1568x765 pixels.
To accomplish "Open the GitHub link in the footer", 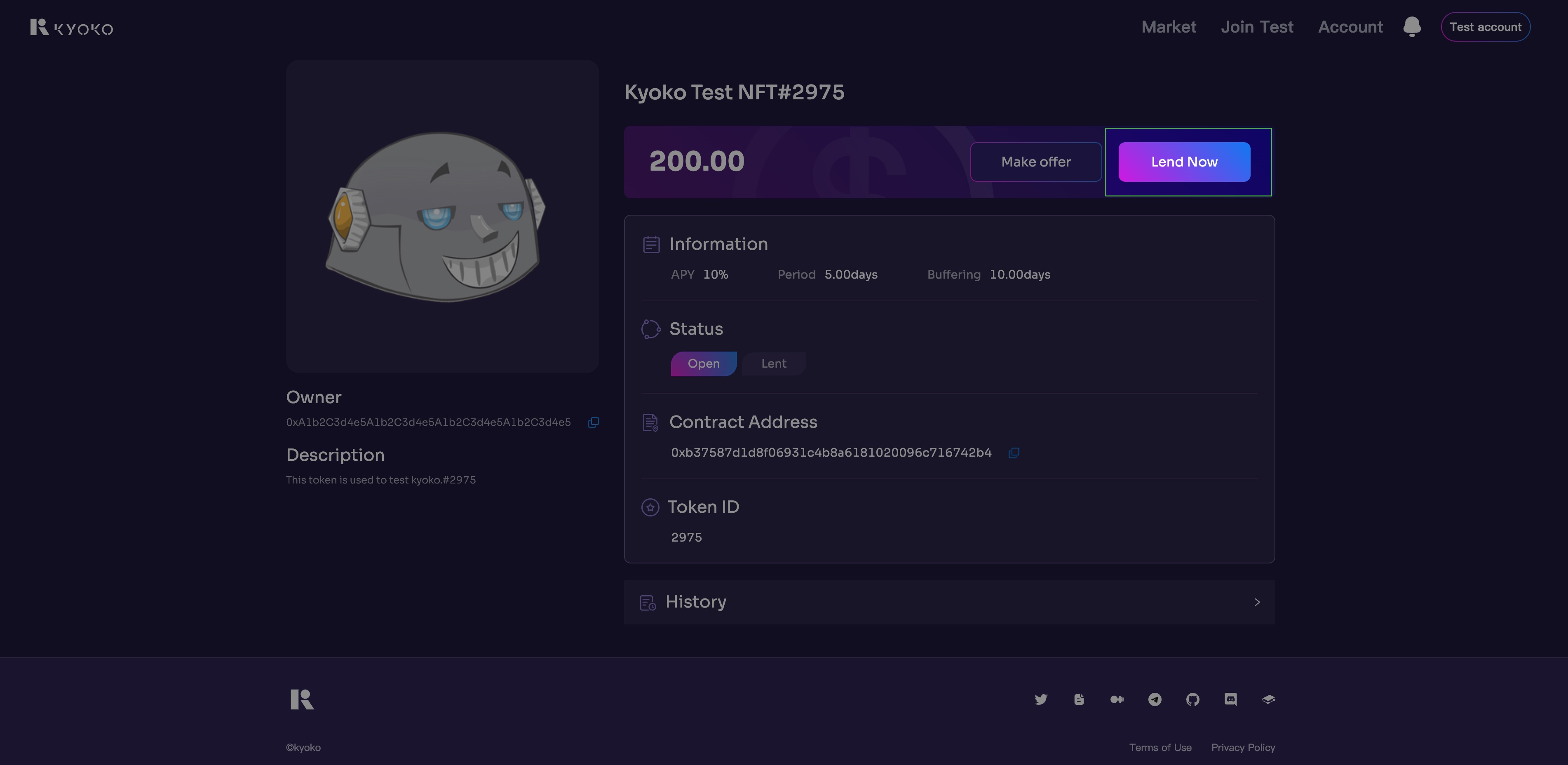I will pyautogui.click(x=1192, y=699).
